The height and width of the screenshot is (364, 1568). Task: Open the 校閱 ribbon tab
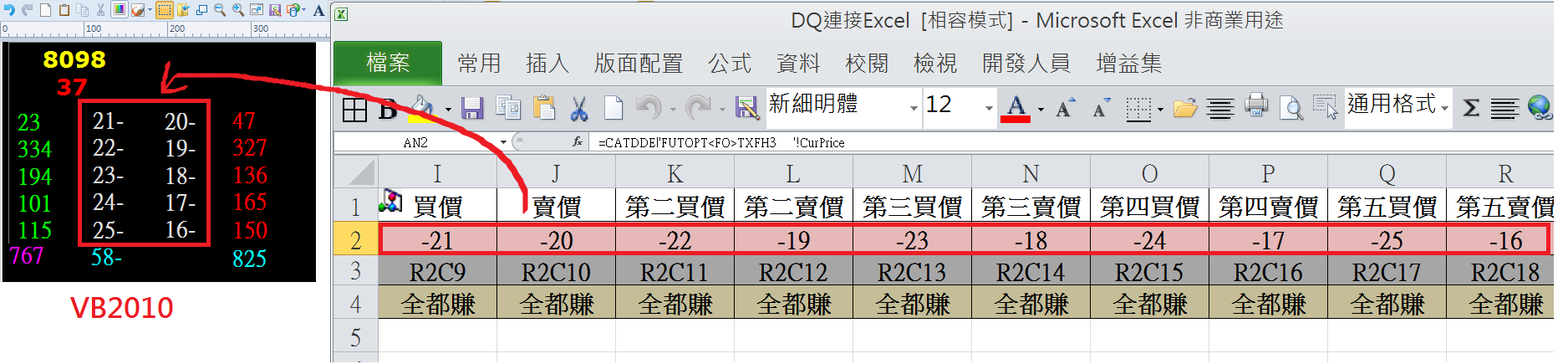[x=867, y=63]
